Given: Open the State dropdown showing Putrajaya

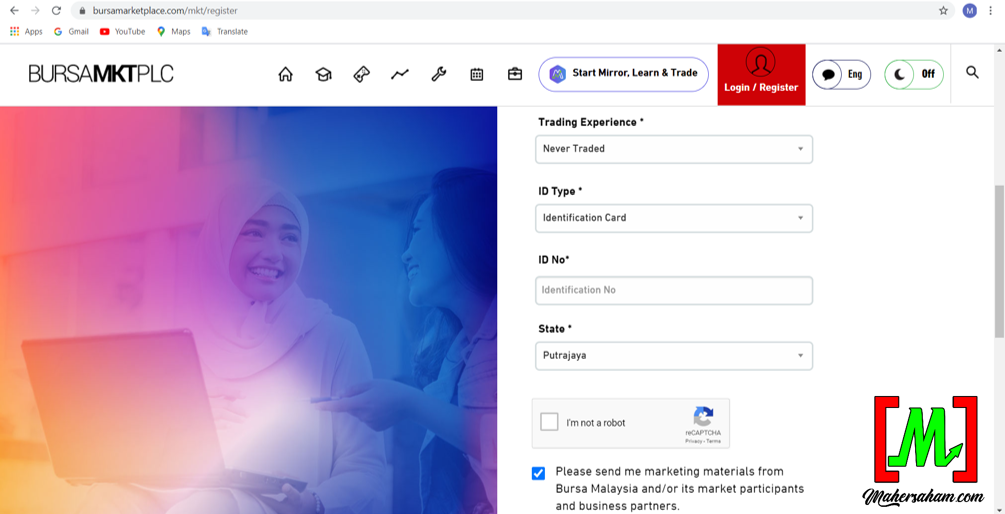Looking at the screenshot, I should click(x=673, y=356).
